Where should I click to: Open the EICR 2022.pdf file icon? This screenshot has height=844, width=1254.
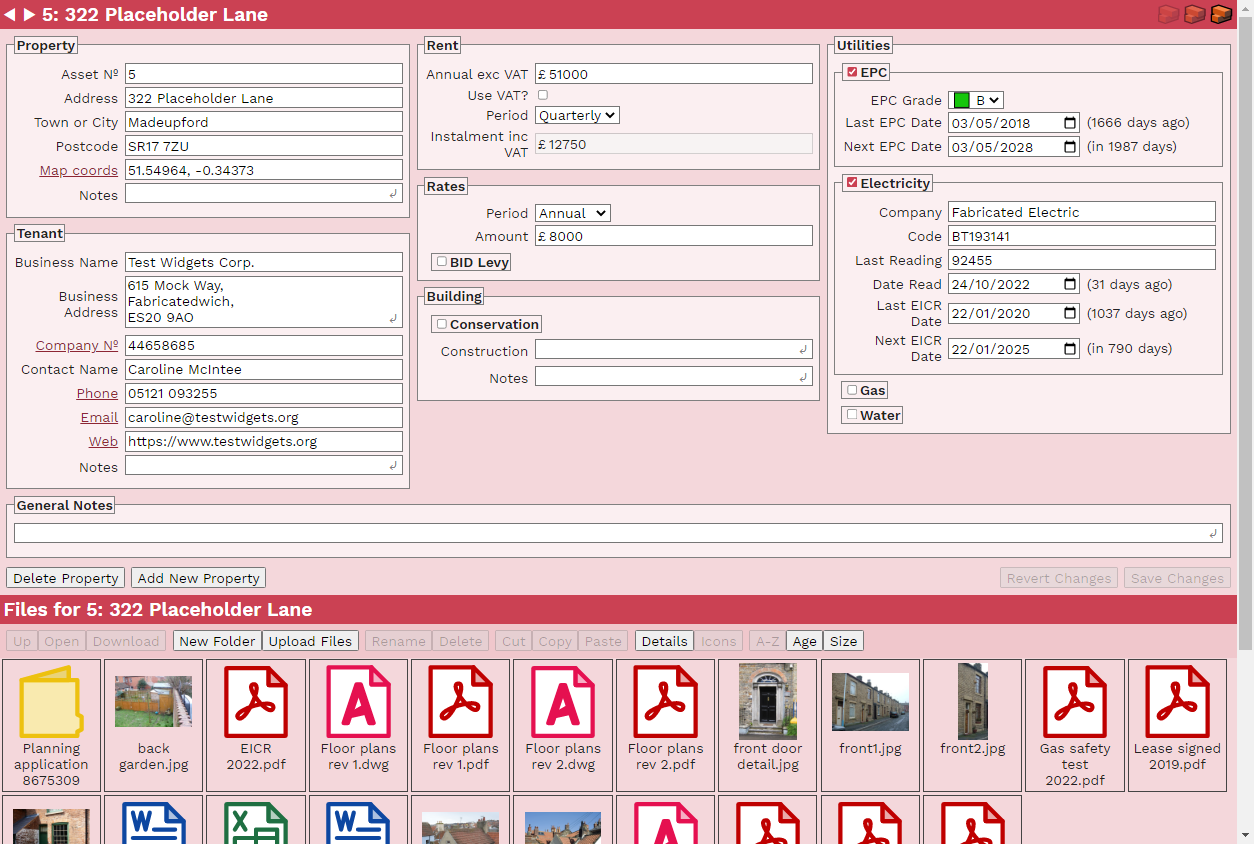point(255,701)
